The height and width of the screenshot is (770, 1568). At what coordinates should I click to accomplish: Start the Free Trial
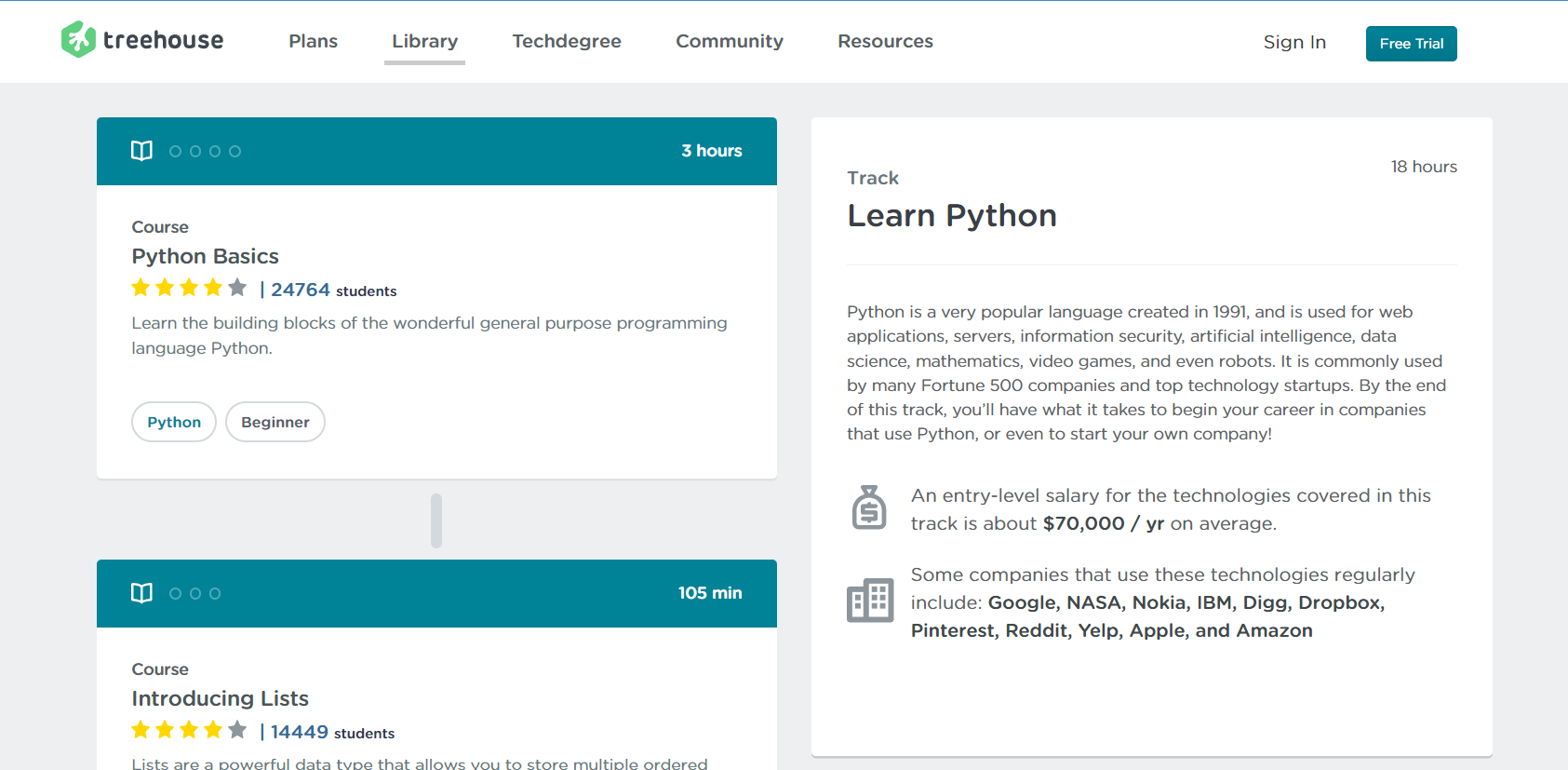point(1411,44)
